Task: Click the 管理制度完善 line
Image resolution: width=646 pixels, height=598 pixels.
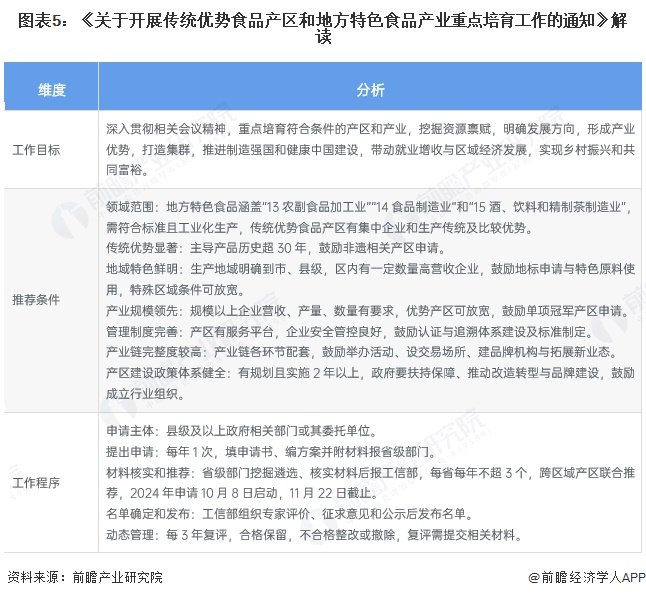Action: [349, 331]
